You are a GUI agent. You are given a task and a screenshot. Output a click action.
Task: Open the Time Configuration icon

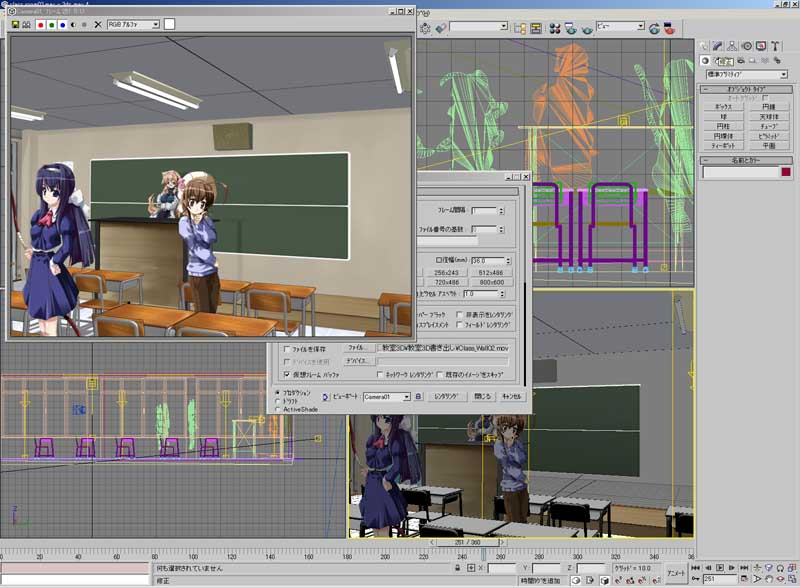pos(744,579)
